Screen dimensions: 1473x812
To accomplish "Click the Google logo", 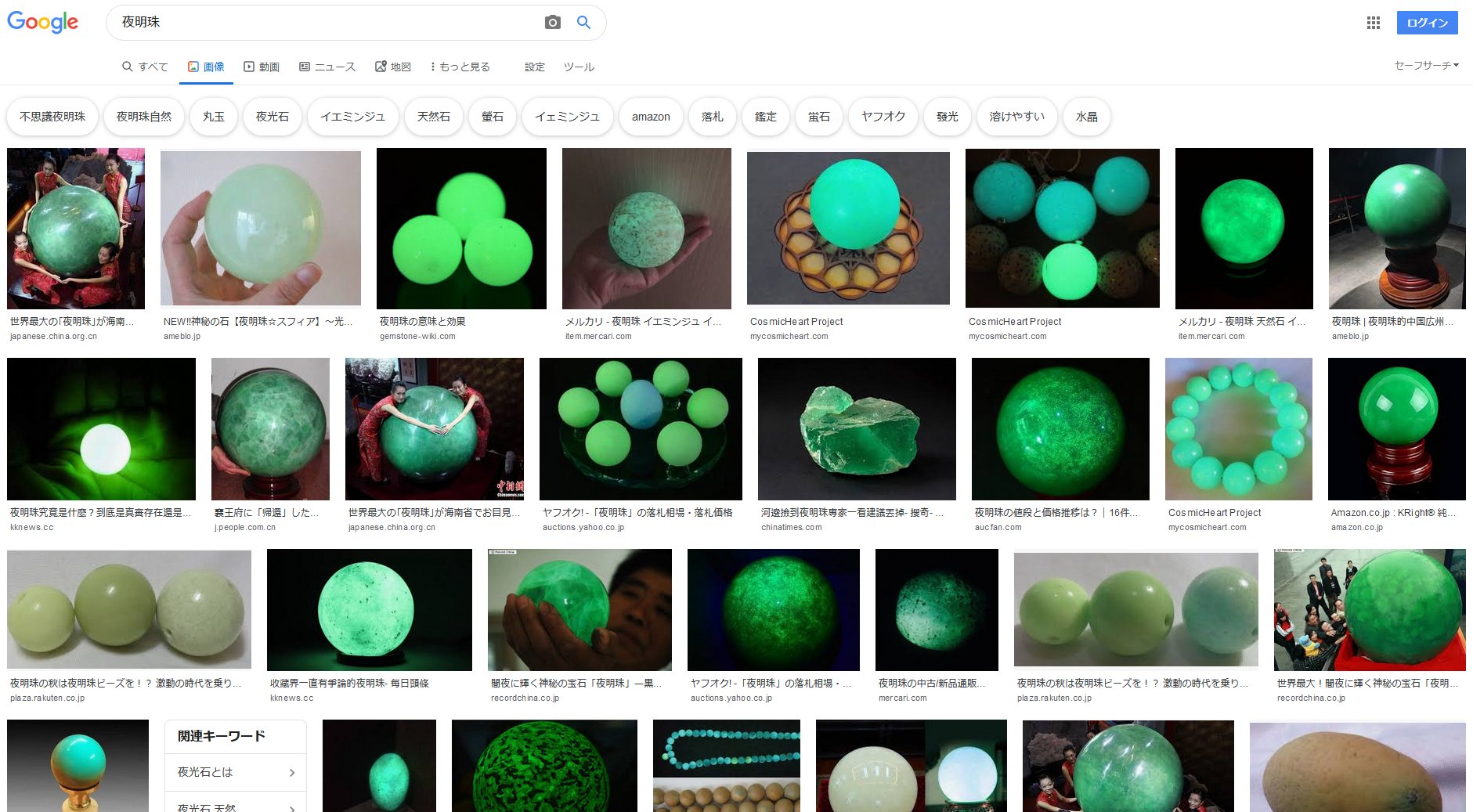I will pos(43,22).
